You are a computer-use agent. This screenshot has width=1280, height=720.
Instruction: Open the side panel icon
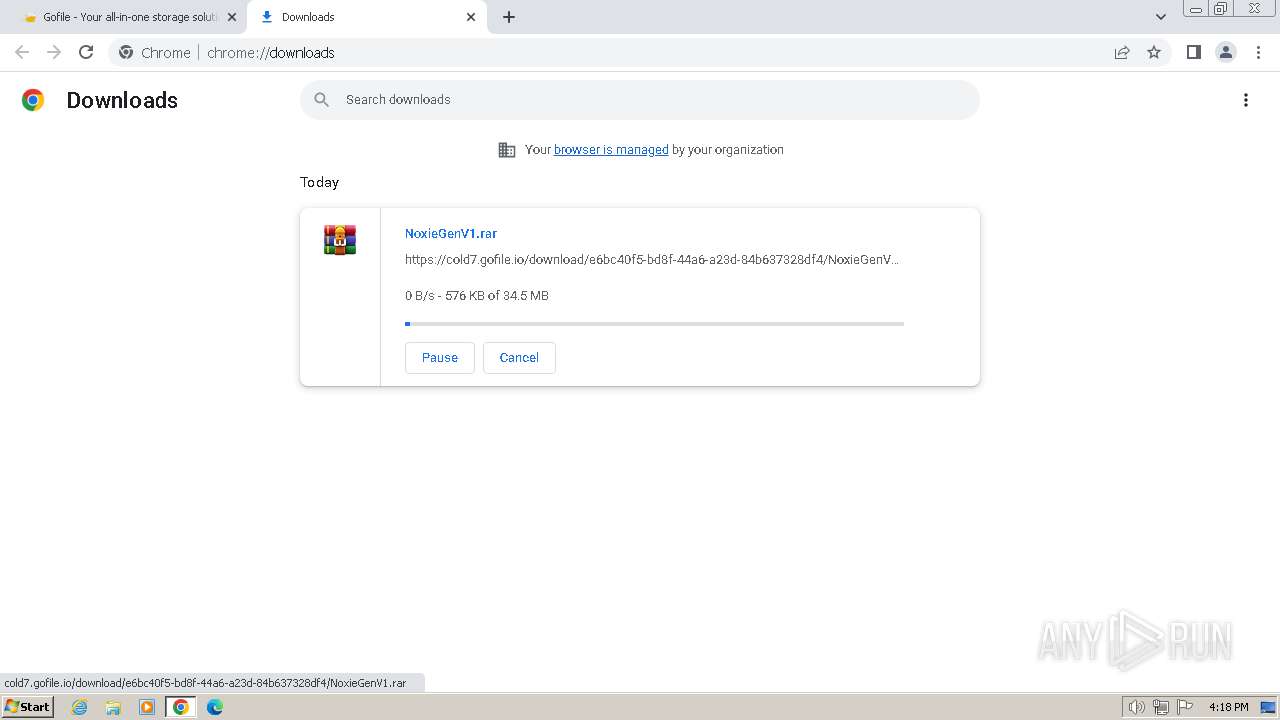[1193, 52]
